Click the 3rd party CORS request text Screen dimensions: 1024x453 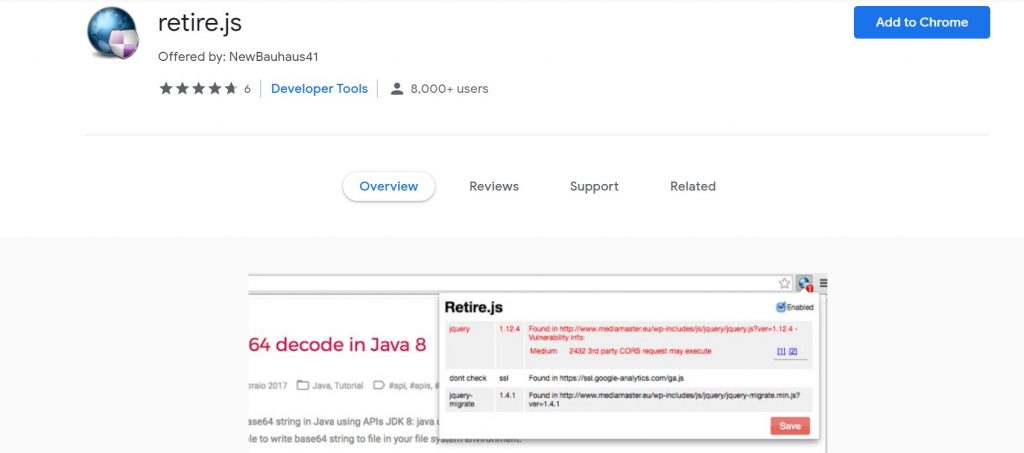tap(640, 351)
